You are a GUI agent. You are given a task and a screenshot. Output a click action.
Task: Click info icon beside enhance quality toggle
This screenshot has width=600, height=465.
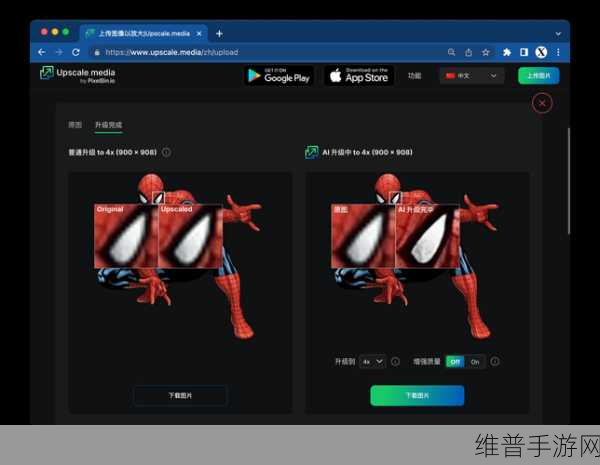[495, 361]
